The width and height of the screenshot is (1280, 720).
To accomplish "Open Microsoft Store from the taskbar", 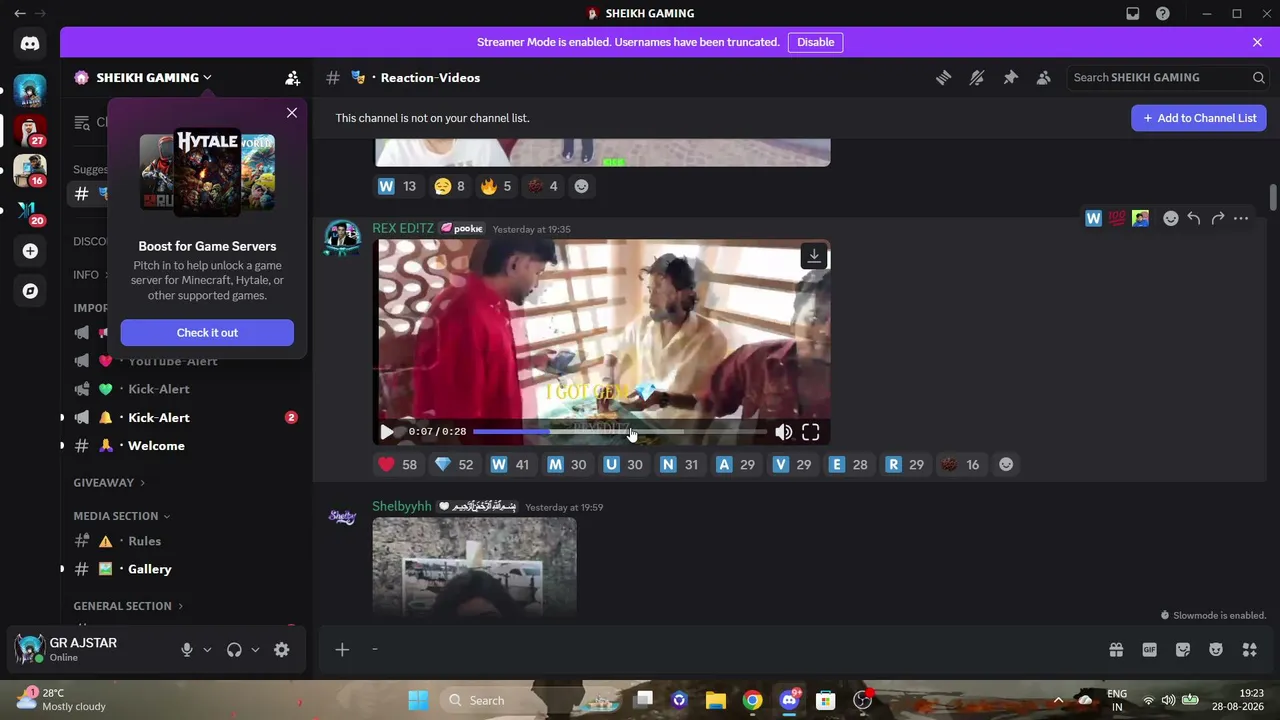I will (x=826, y=700).
